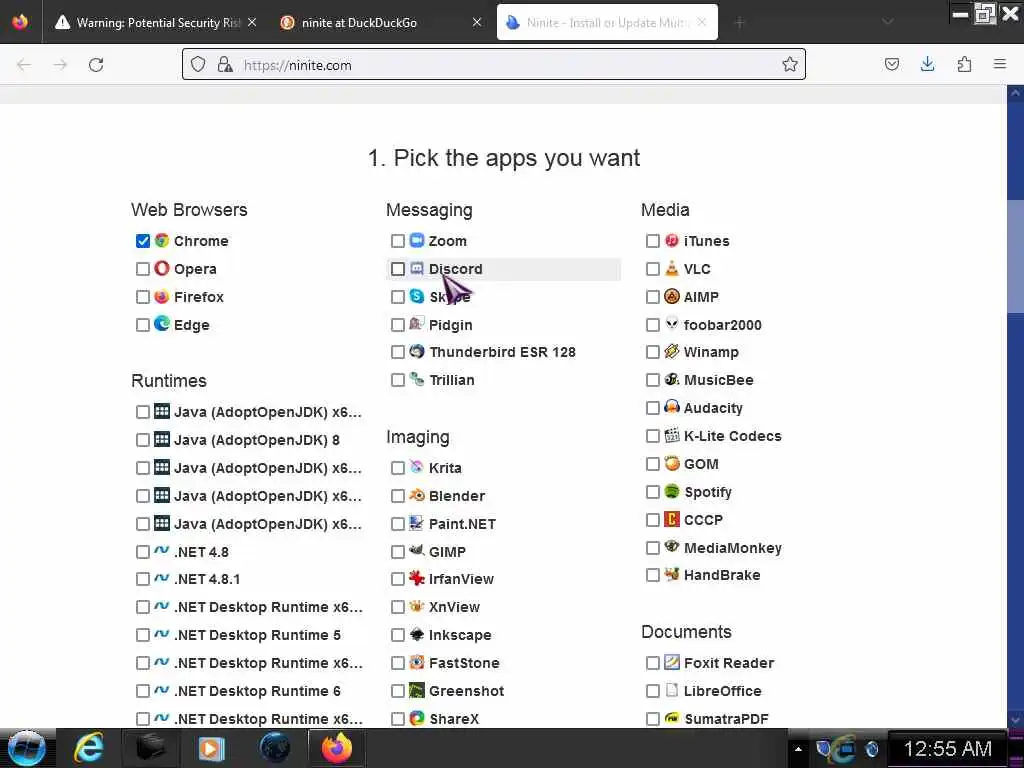
Task: Check the Paint.NET checkbox
Action: [398, 524]
